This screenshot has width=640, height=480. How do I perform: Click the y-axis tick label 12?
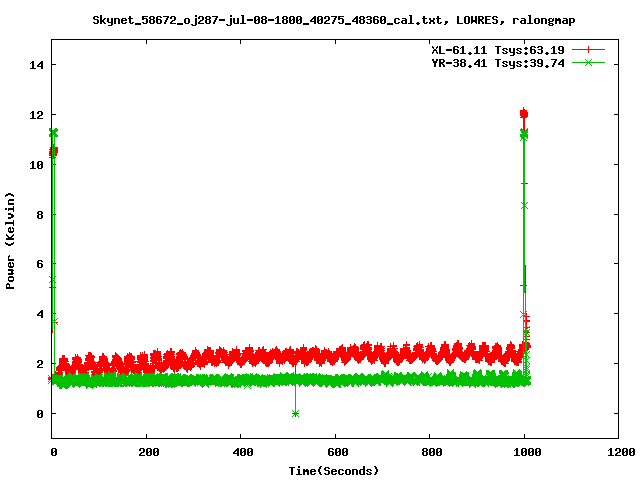tap(36, 115)
